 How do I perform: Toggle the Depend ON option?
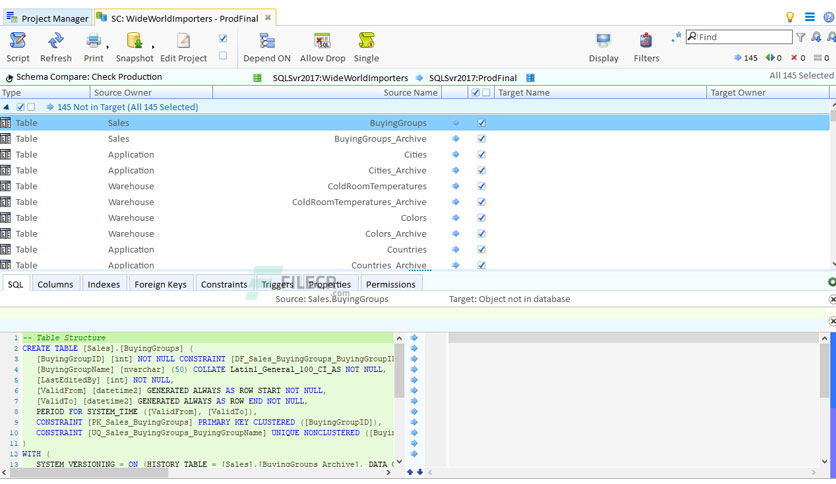pos(267,47)
